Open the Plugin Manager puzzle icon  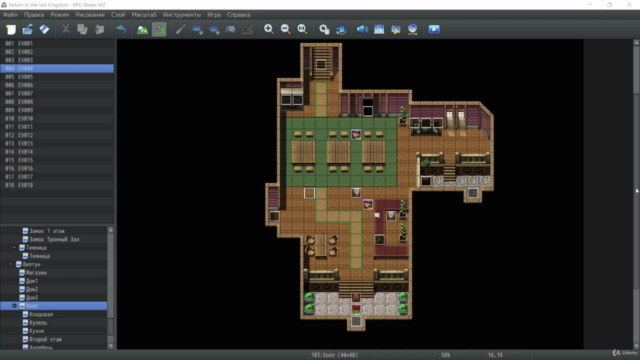coord(341,29)
